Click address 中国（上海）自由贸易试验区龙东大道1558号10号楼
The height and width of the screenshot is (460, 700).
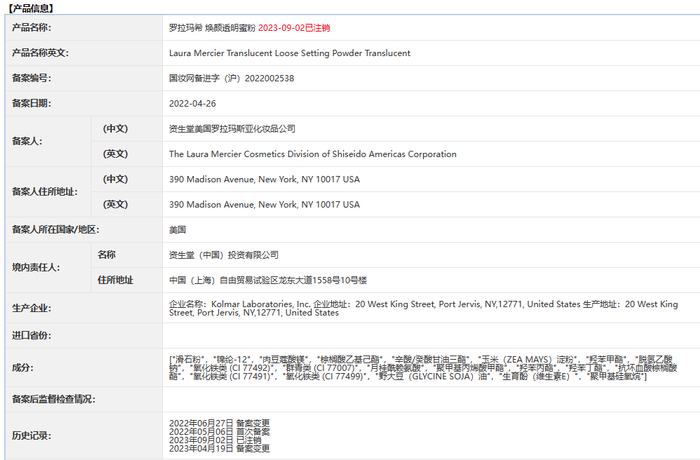268,280
